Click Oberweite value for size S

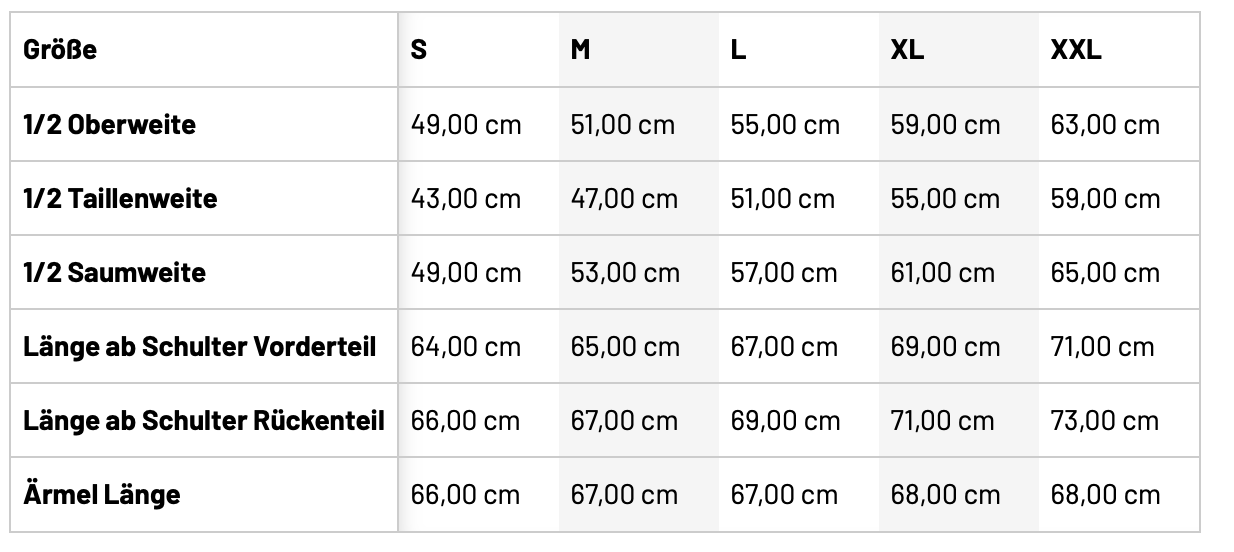pos(466,125)
